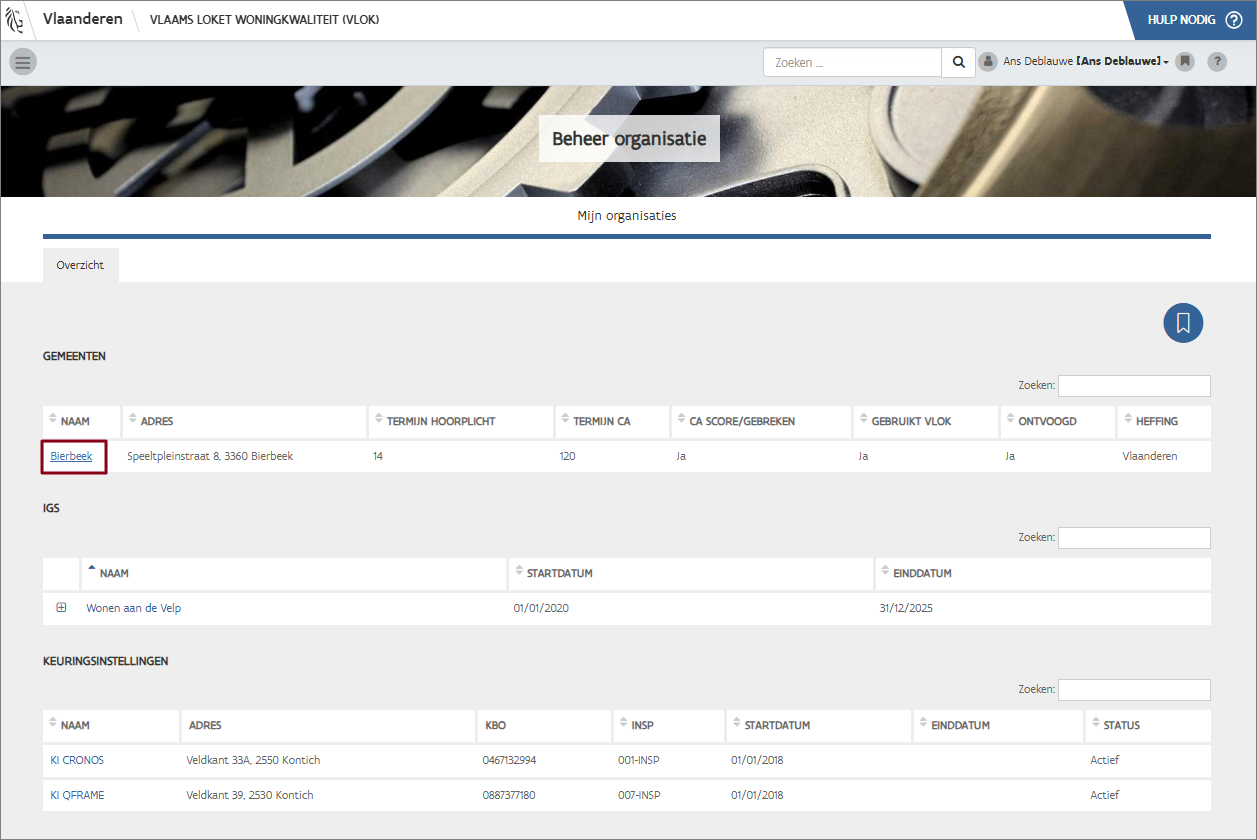The width and height of the screenshot is (1257, 840).
Task: Open the KI QFRAME link
Action: click(77, 796)
